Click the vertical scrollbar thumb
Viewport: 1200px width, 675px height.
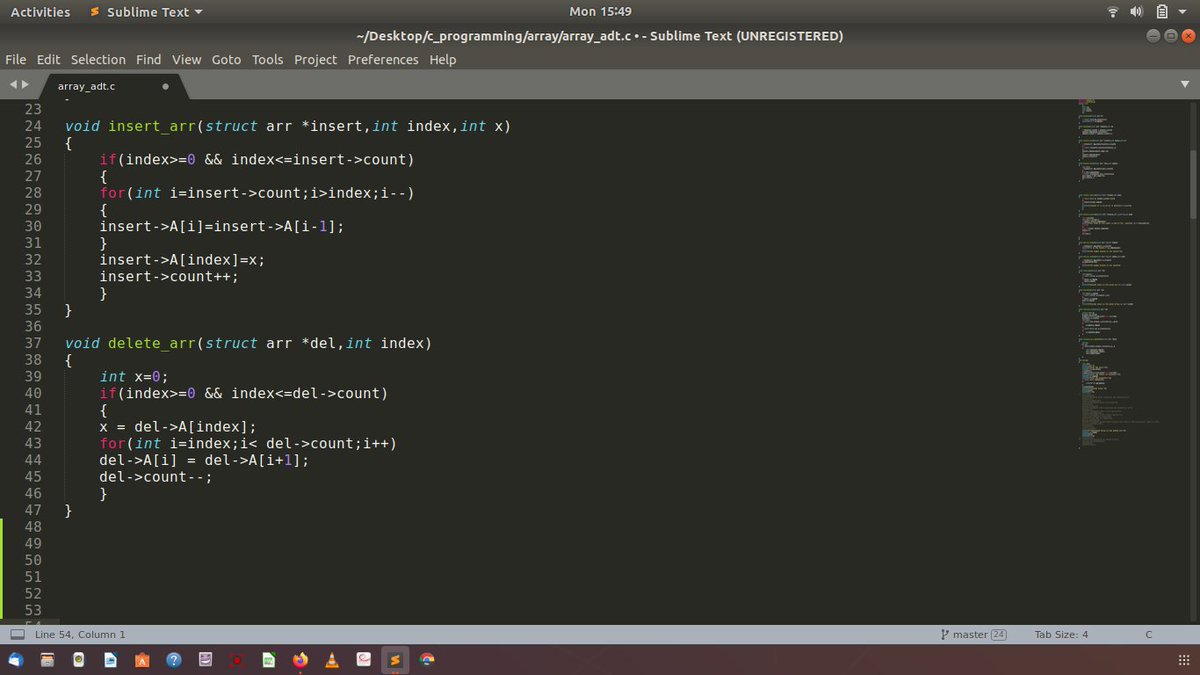[1192, 184]
